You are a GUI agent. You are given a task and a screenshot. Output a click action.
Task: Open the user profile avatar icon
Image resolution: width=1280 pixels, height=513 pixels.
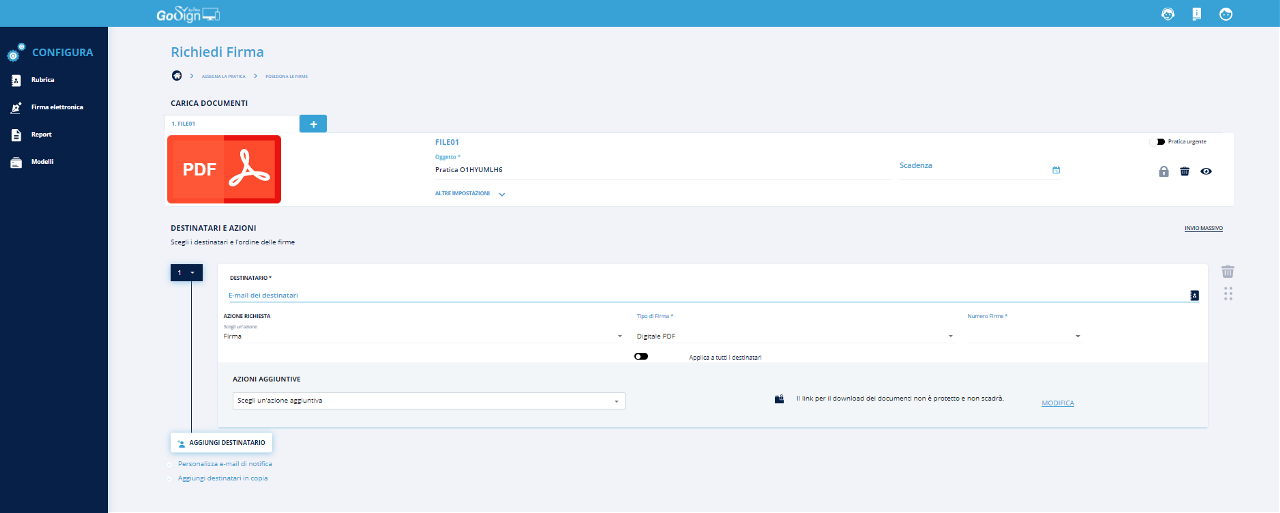[x=1226, y=14]
